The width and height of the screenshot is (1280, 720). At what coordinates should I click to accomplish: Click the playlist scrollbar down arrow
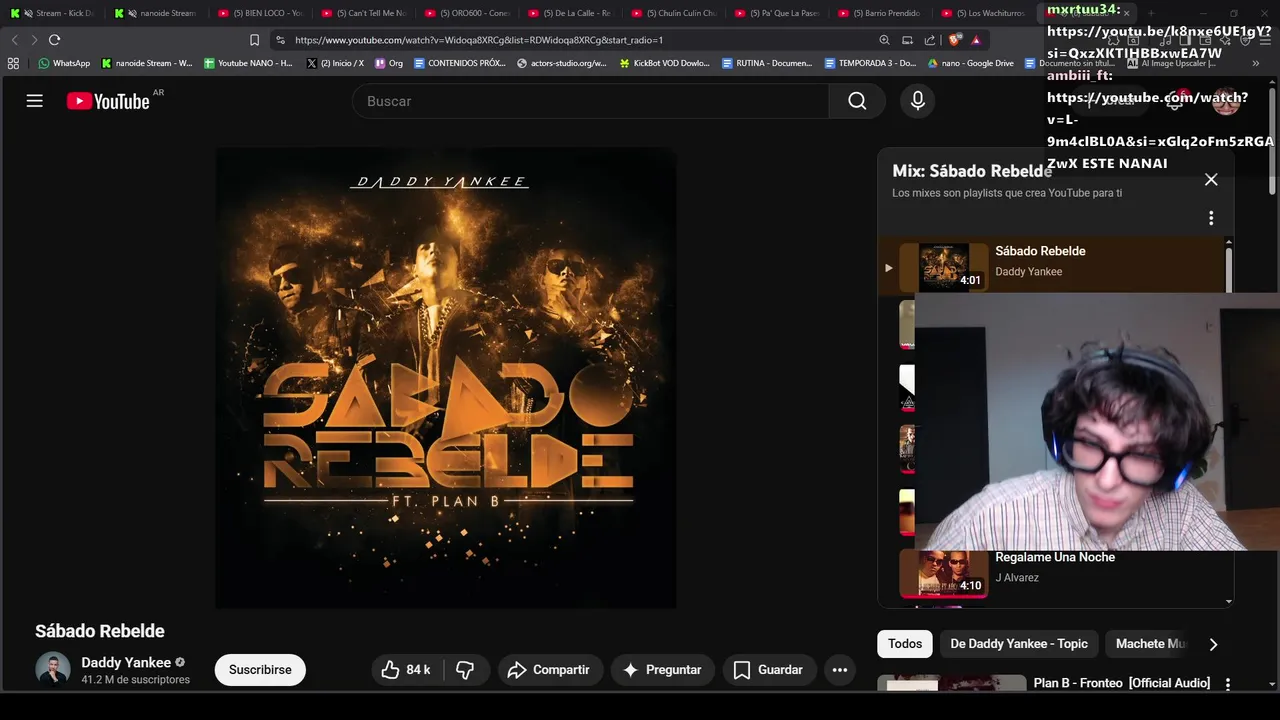1229,602
